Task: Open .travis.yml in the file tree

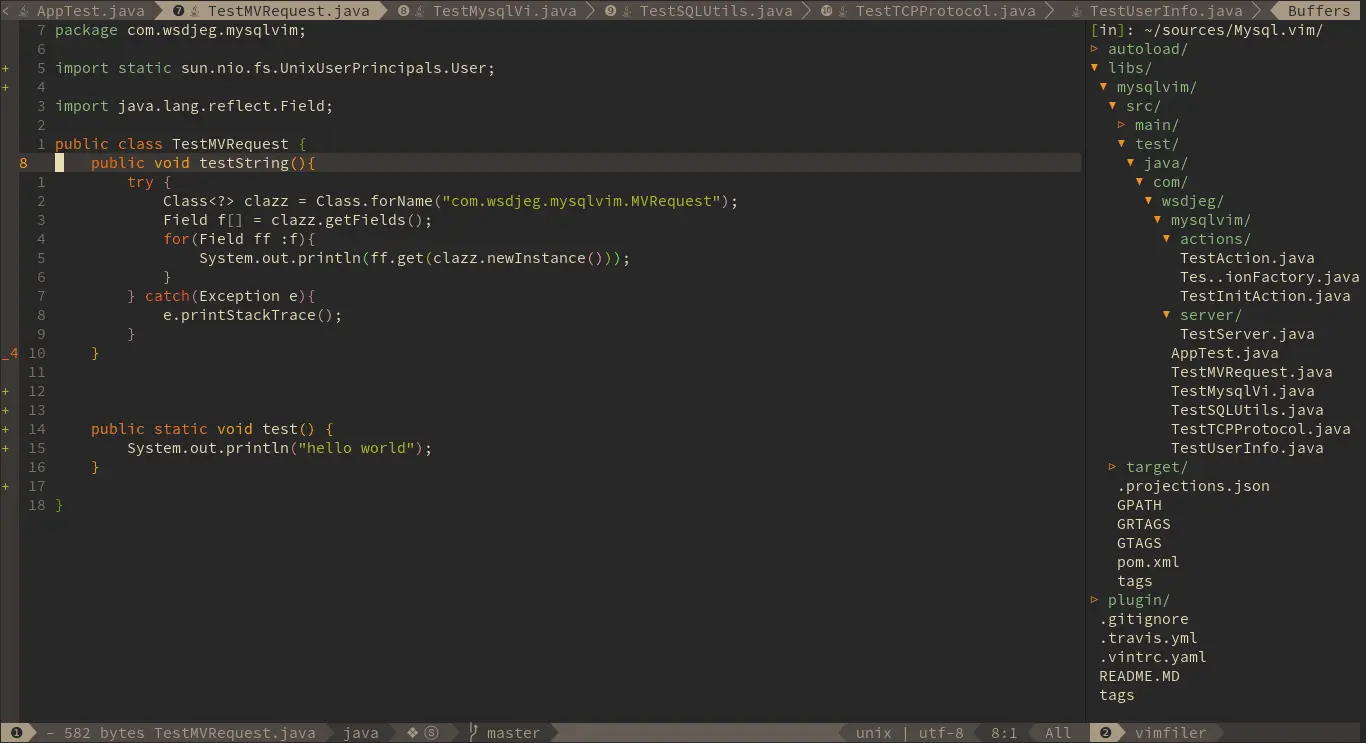Action: click(1148, 638)
